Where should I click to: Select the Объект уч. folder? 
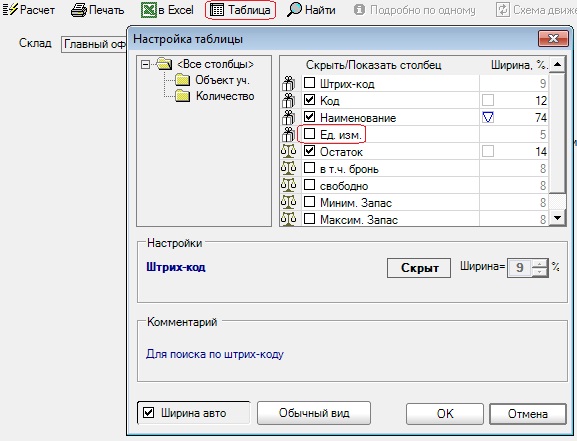point(212,80)
